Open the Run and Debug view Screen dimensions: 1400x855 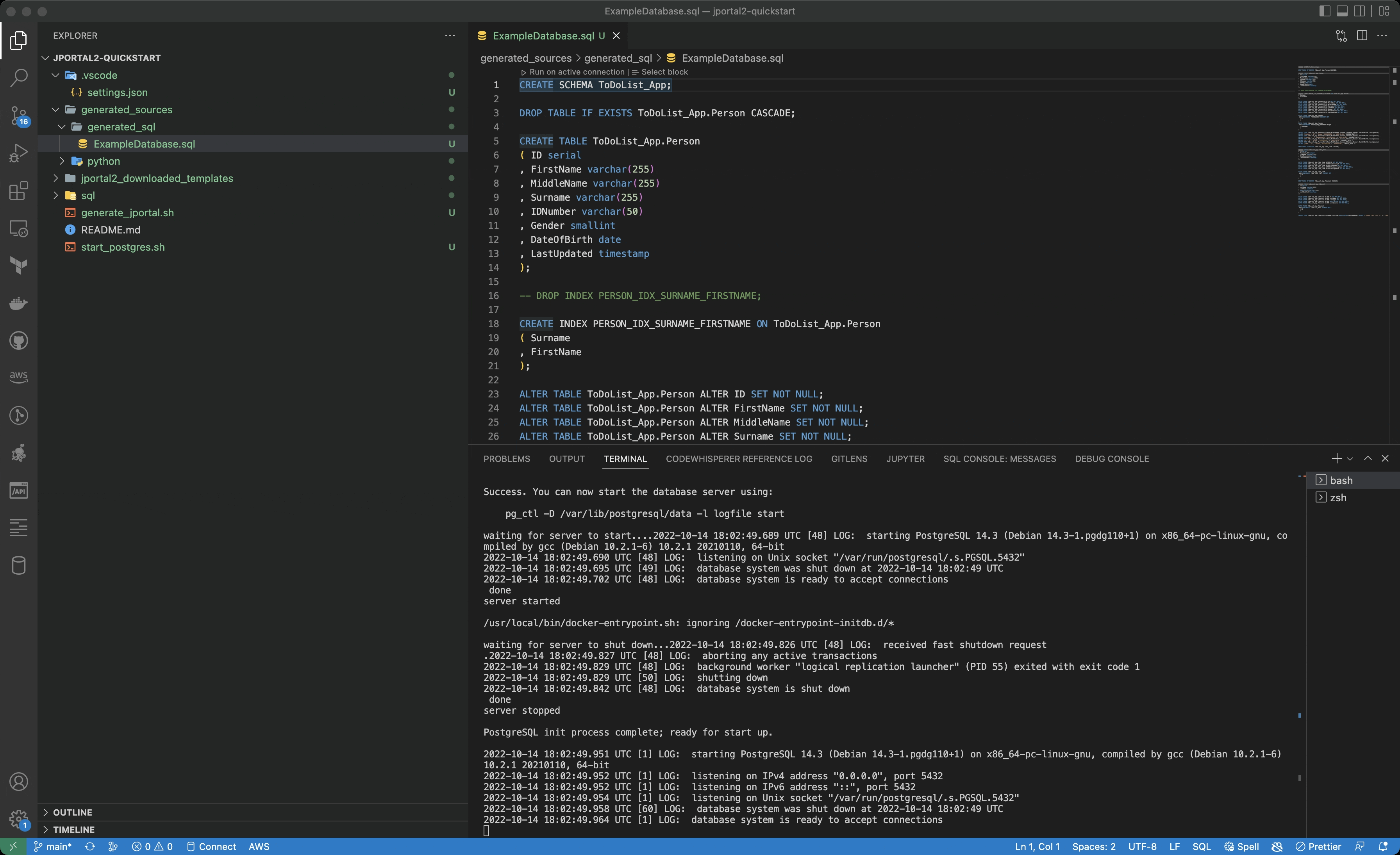pyautogui.click(x=19, y=153)
